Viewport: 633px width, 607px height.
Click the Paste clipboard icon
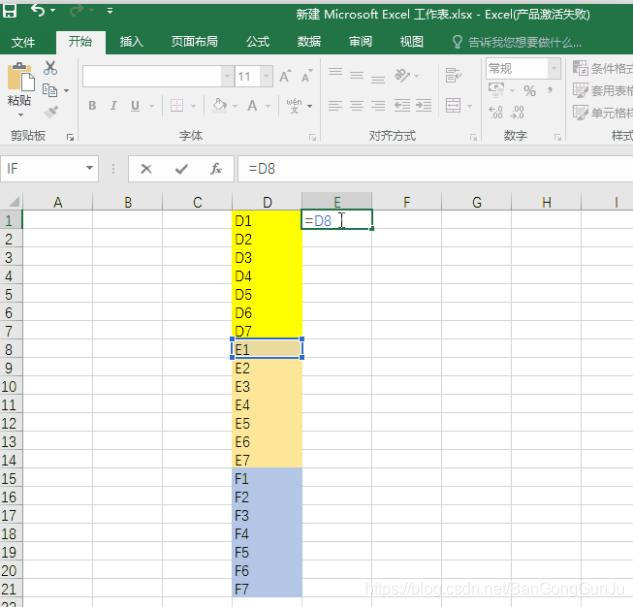point(20,76)
